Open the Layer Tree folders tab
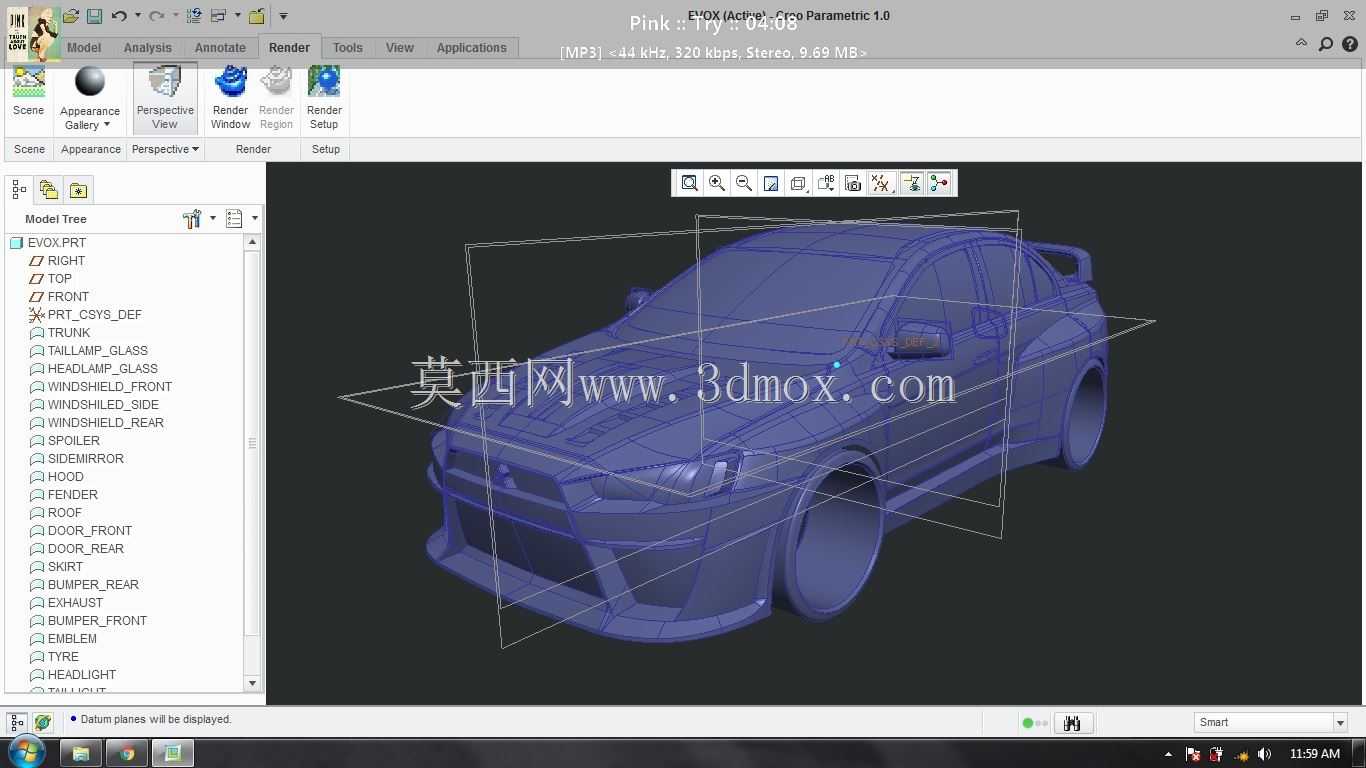1366x768 pixels. 48,190
